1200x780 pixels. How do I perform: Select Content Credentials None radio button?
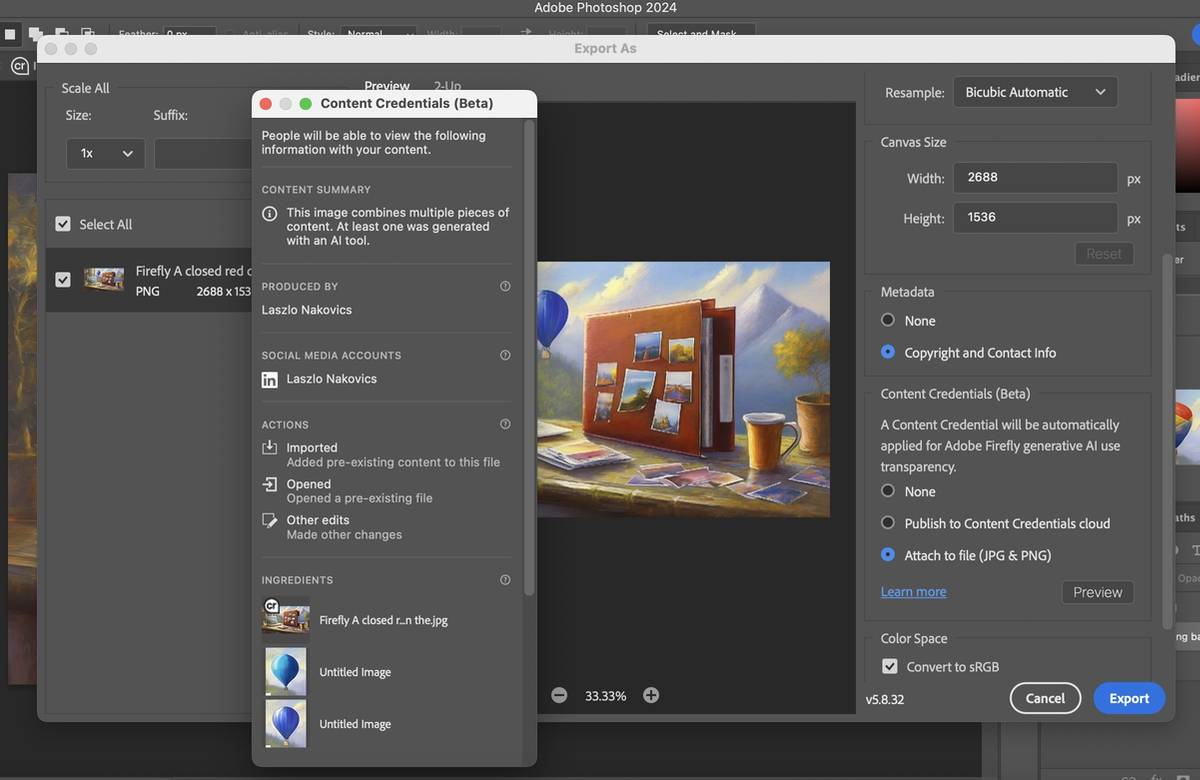888,491
